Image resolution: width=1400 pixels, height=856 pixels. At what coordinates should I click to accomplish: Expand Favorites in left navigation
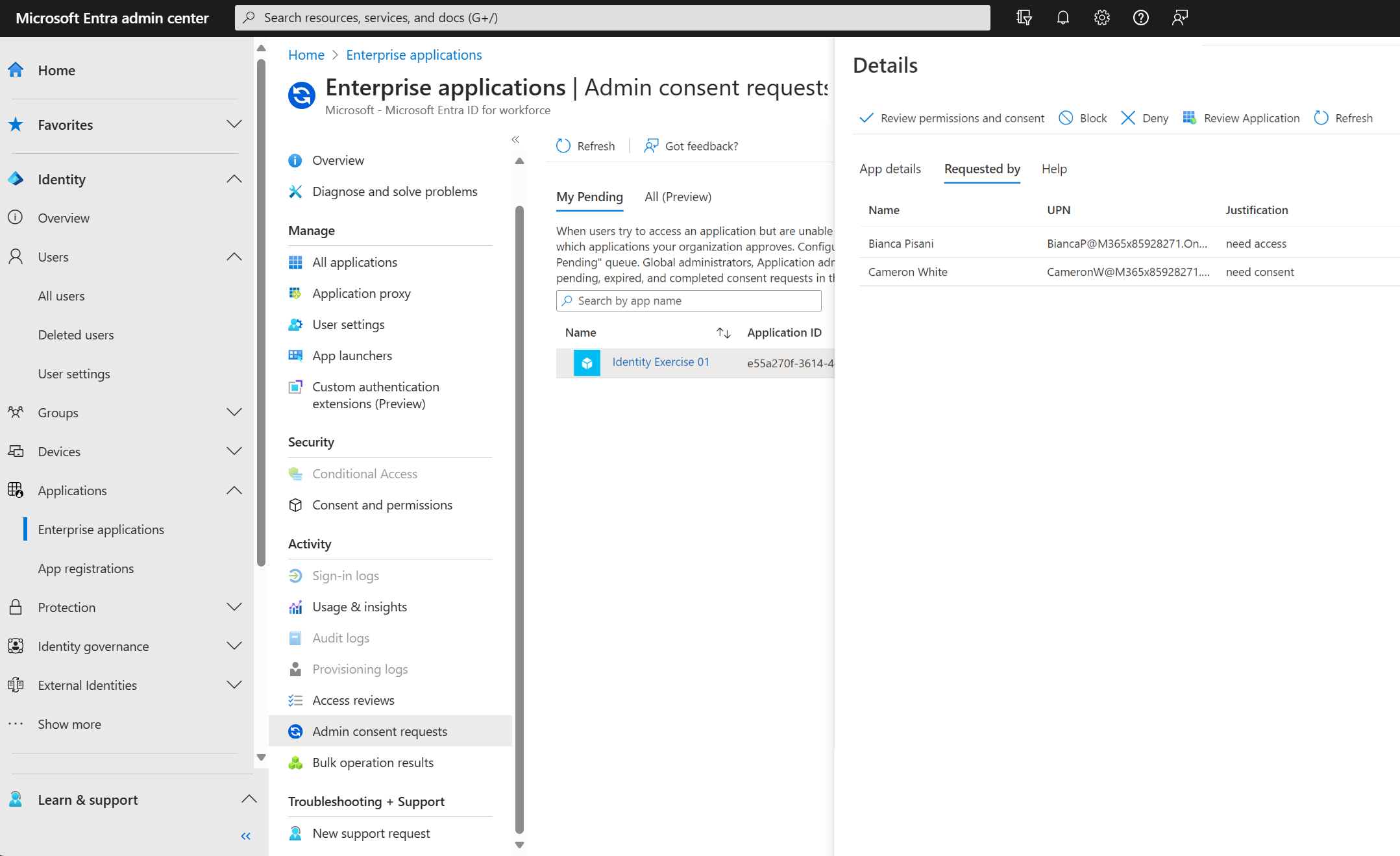234,125
